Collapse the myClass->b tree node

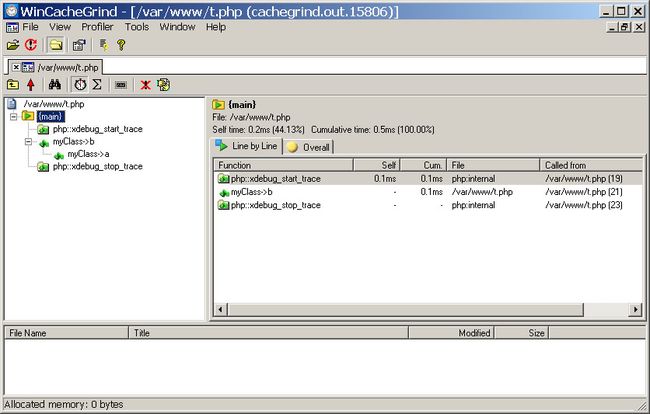click(x=28, y=142)
